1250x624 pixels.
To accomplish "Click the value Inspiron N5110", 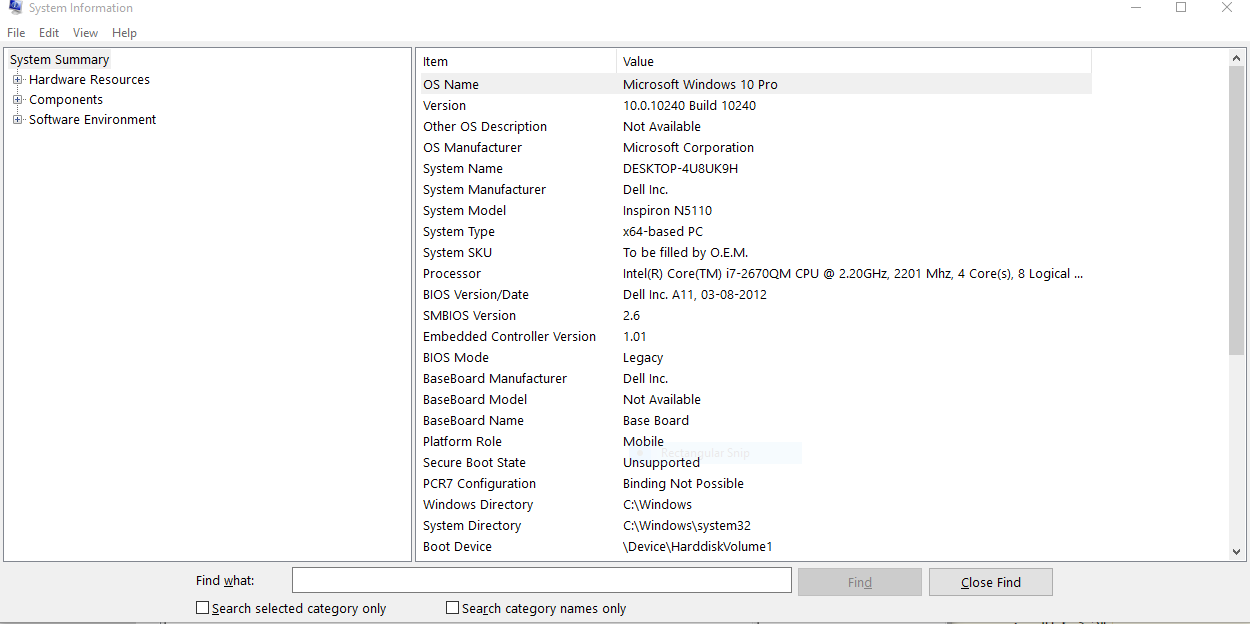I will click(x=667, y=211).
